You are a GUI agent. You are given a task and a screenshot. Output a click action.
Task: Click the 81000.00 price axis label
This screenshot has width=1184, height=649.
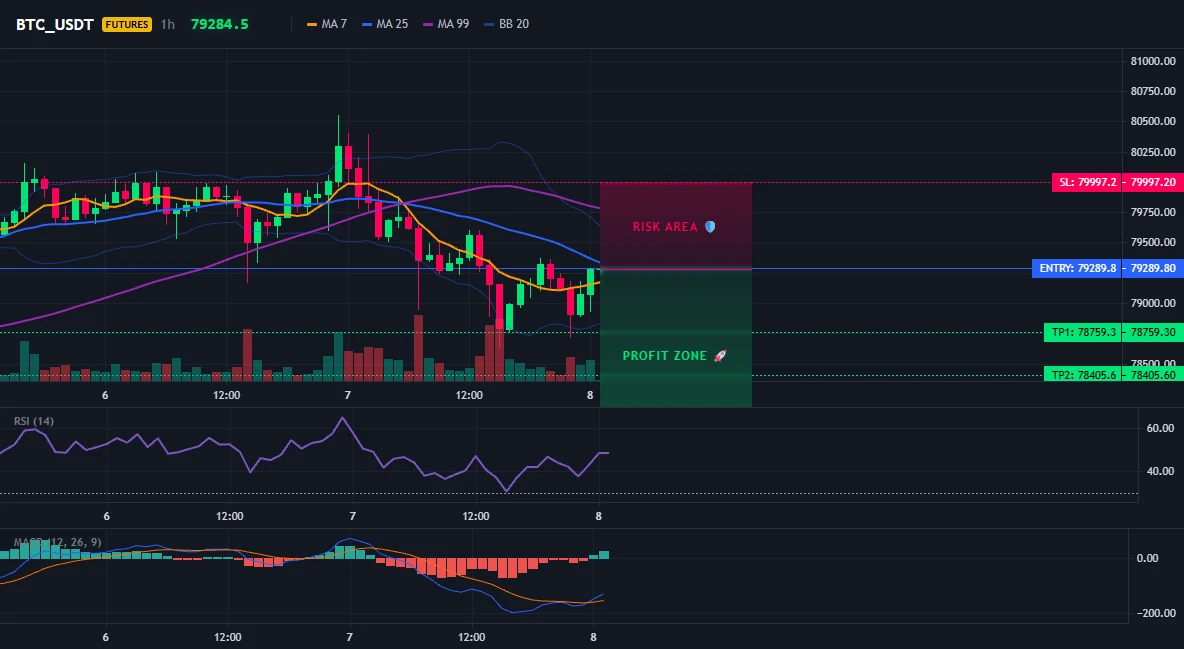(1153, 61)
